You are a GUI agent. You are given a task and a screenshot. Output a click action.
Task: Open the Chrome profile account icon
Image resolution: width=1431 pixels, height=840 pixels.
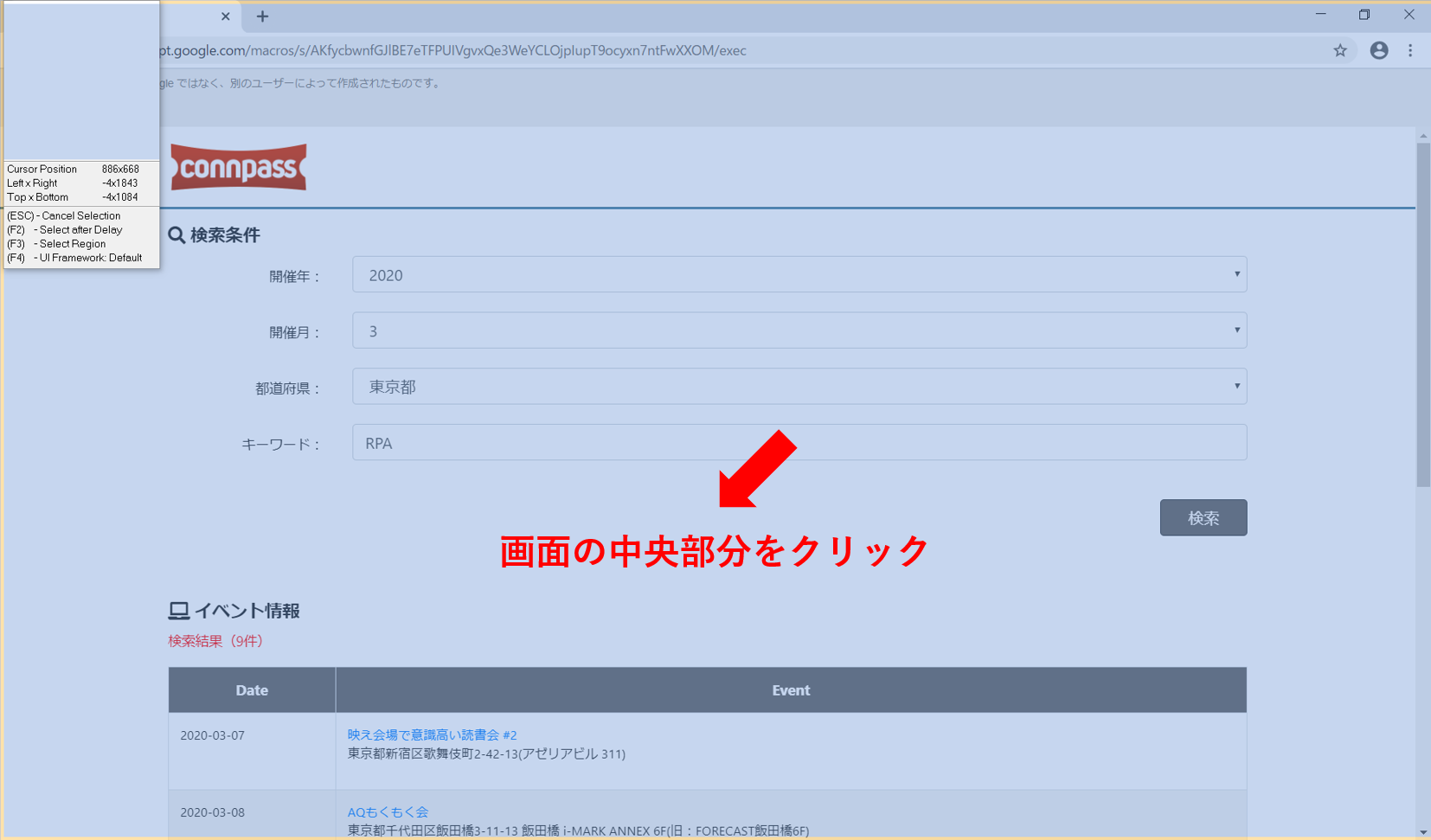1378,50
